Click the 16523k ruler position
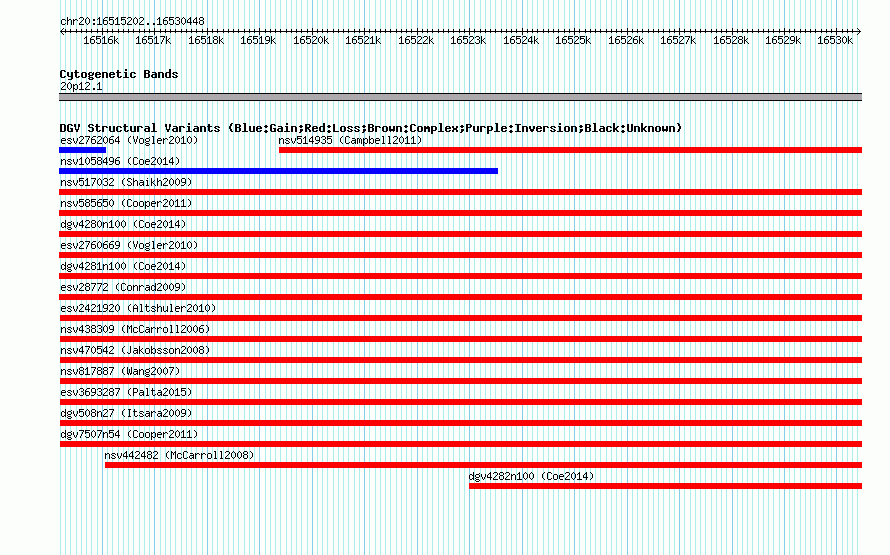The width and height of the screenshot is (890, 555). coord(468,40)
